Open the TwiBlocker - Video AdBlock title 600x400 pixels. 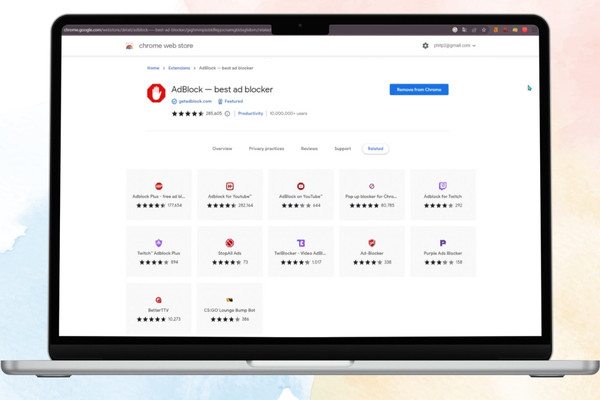[300, 253]
